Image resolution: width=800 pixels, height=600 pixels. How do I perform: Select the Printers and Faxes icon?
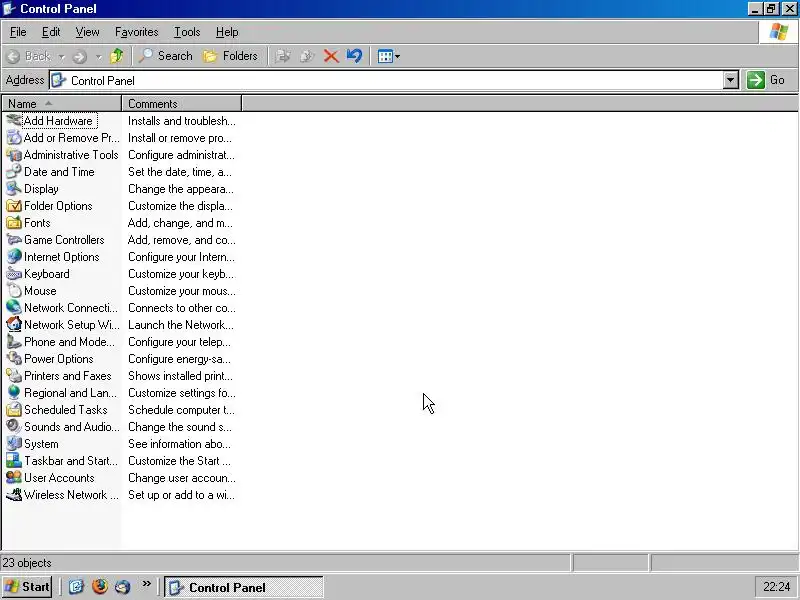pos(14,376)
